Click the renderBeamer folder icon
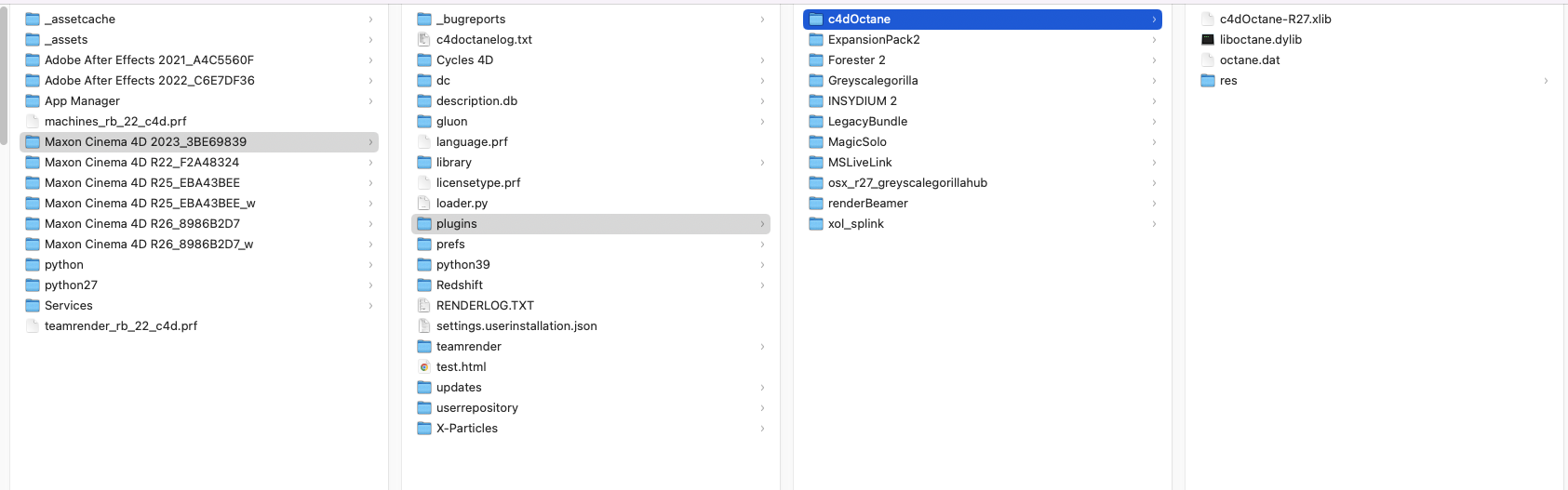 click(816, 203)
